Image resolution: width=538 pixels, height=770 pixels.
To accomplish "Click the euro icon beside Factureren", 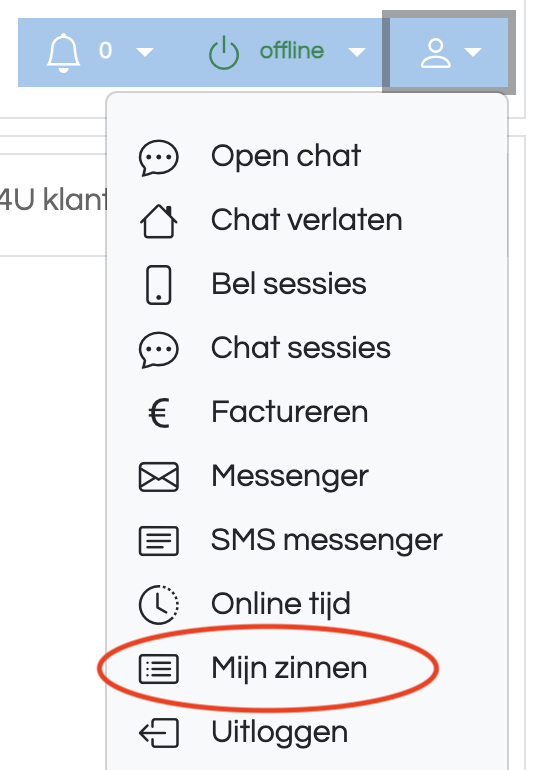I will (x=159, y=412).
